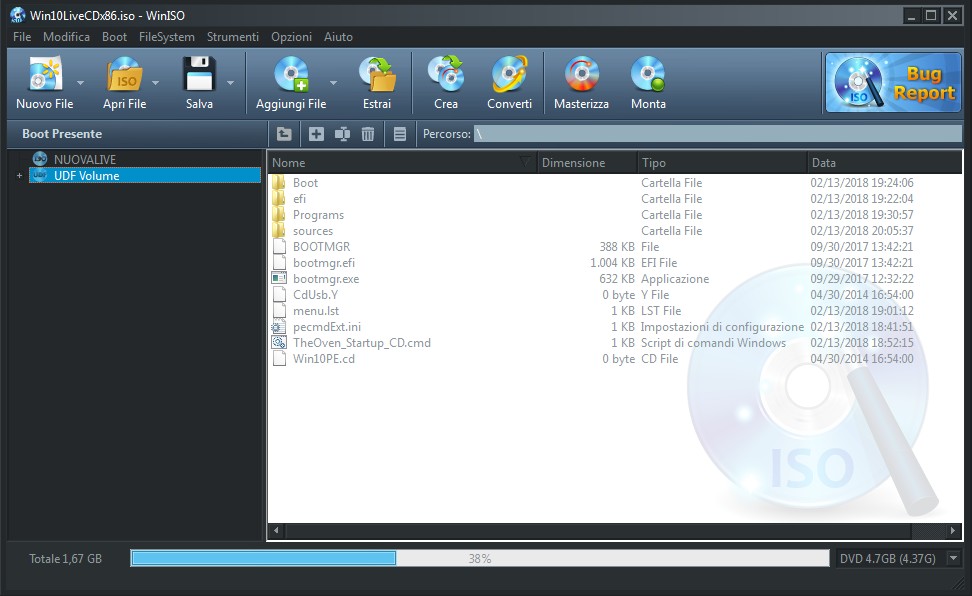Select the Win10PE.cd file
Image resolution: width=972 pixels, height=596 pixels.
[324, 359]
